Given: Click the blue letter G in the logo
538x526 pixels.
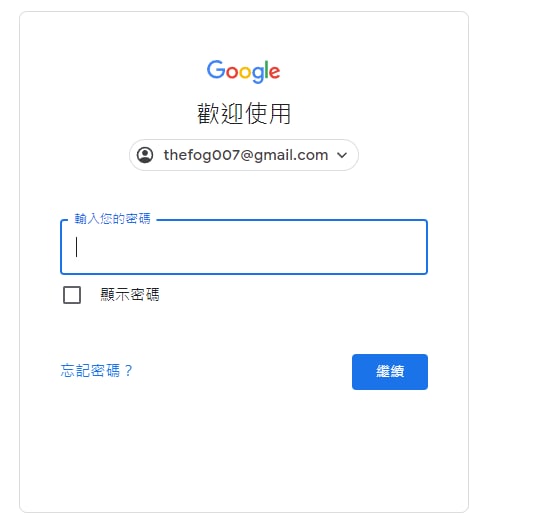Looking at the screenshot, I should 215,69.
